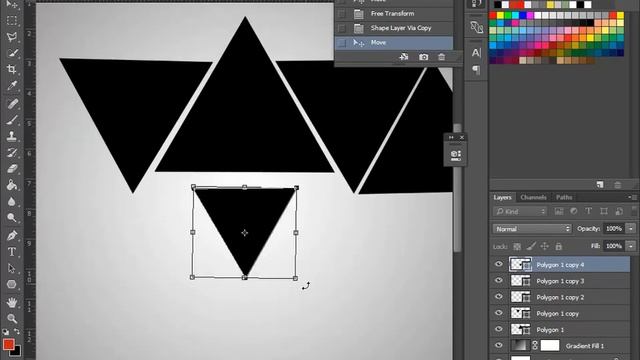Delete current history state trash icon
This screenshot has width=640, height=360.
pyautogui.click(x=441, y=57)
